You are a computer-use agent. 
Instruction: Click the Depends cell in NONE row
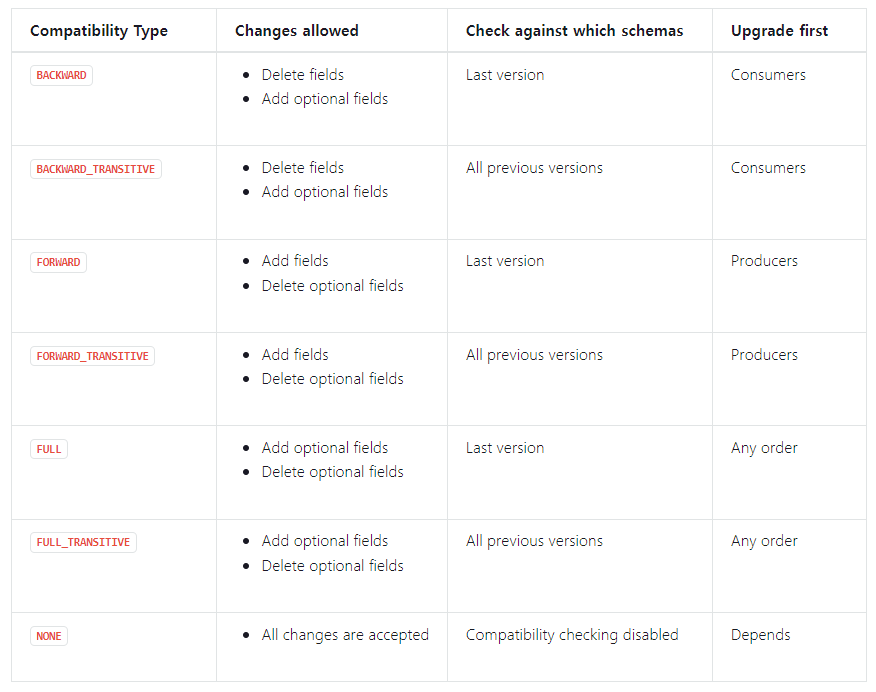tap(760, 635)
